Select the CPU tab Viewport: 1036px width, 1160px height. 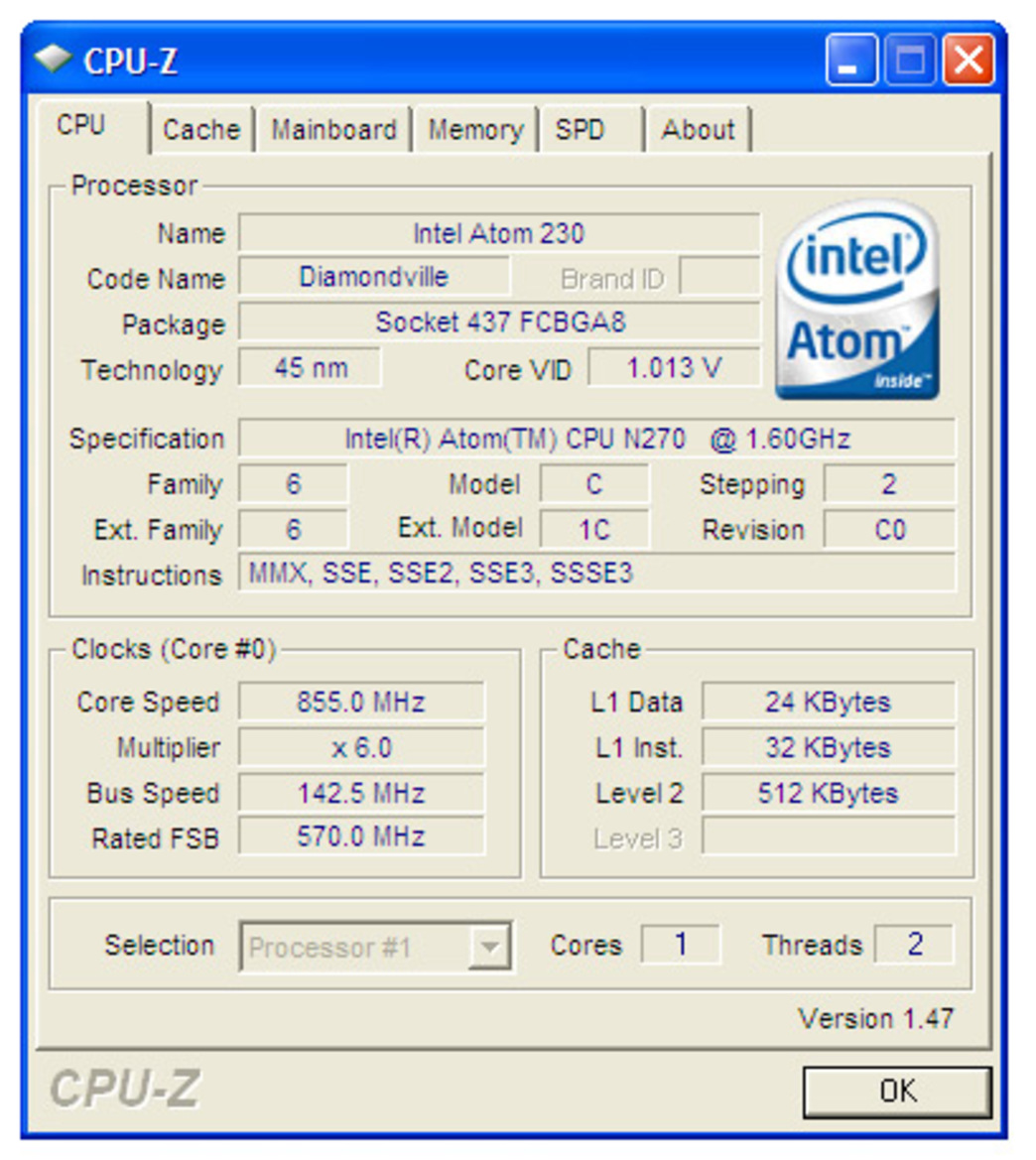coord(91,126)
